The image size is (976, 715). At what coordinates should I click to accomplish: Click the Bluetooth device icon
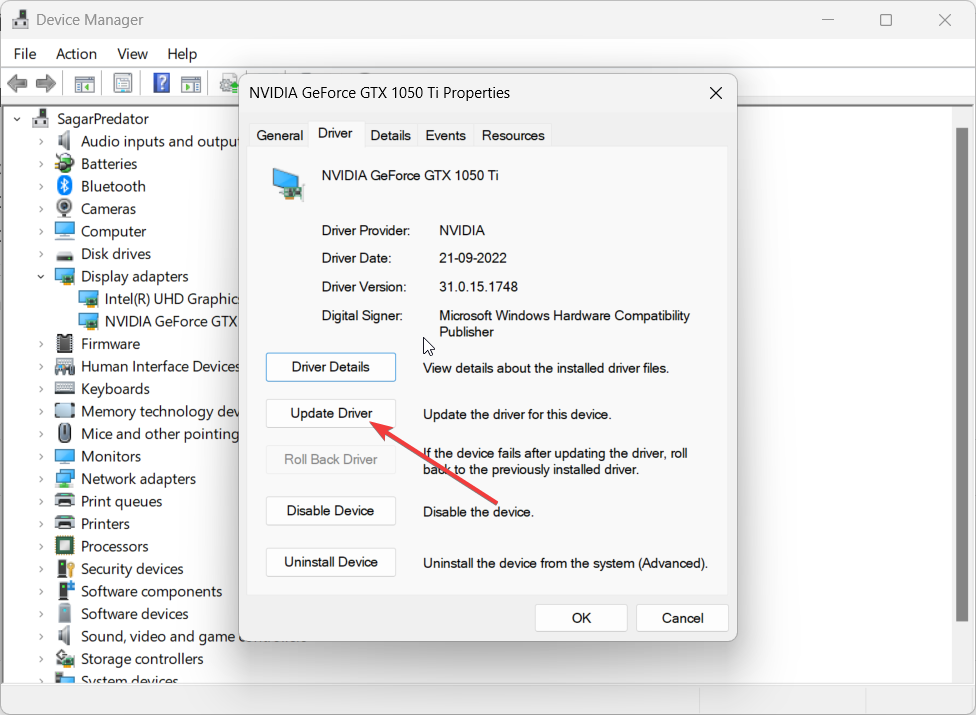pyautogui.click(x=65, y=186)
